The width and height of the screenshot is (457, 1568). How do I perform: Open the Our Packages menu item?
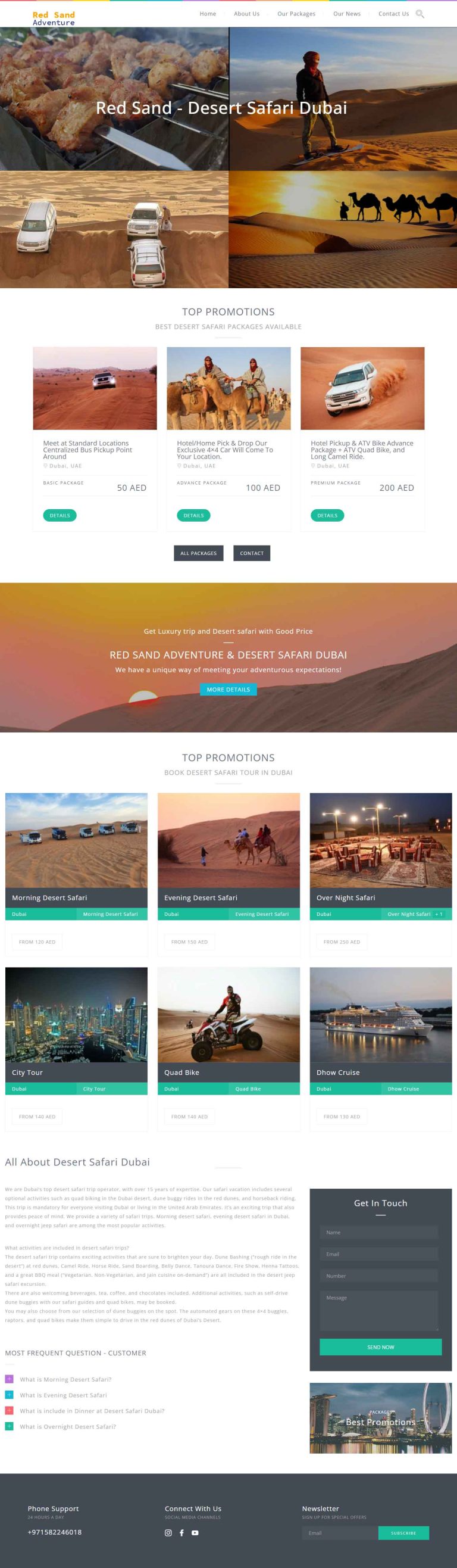pos(296,13)
